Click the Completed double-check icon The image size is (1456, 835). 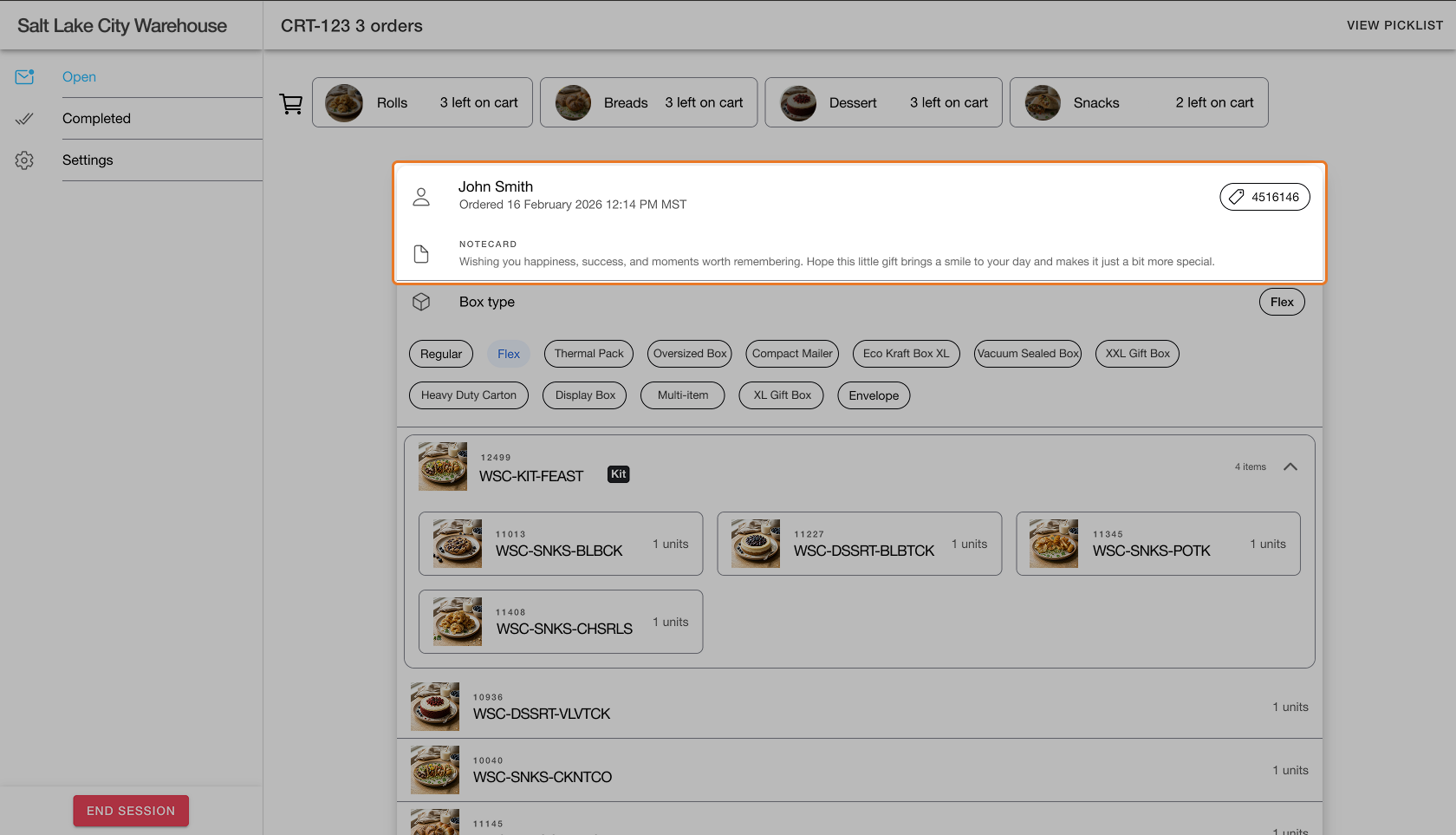24,119
